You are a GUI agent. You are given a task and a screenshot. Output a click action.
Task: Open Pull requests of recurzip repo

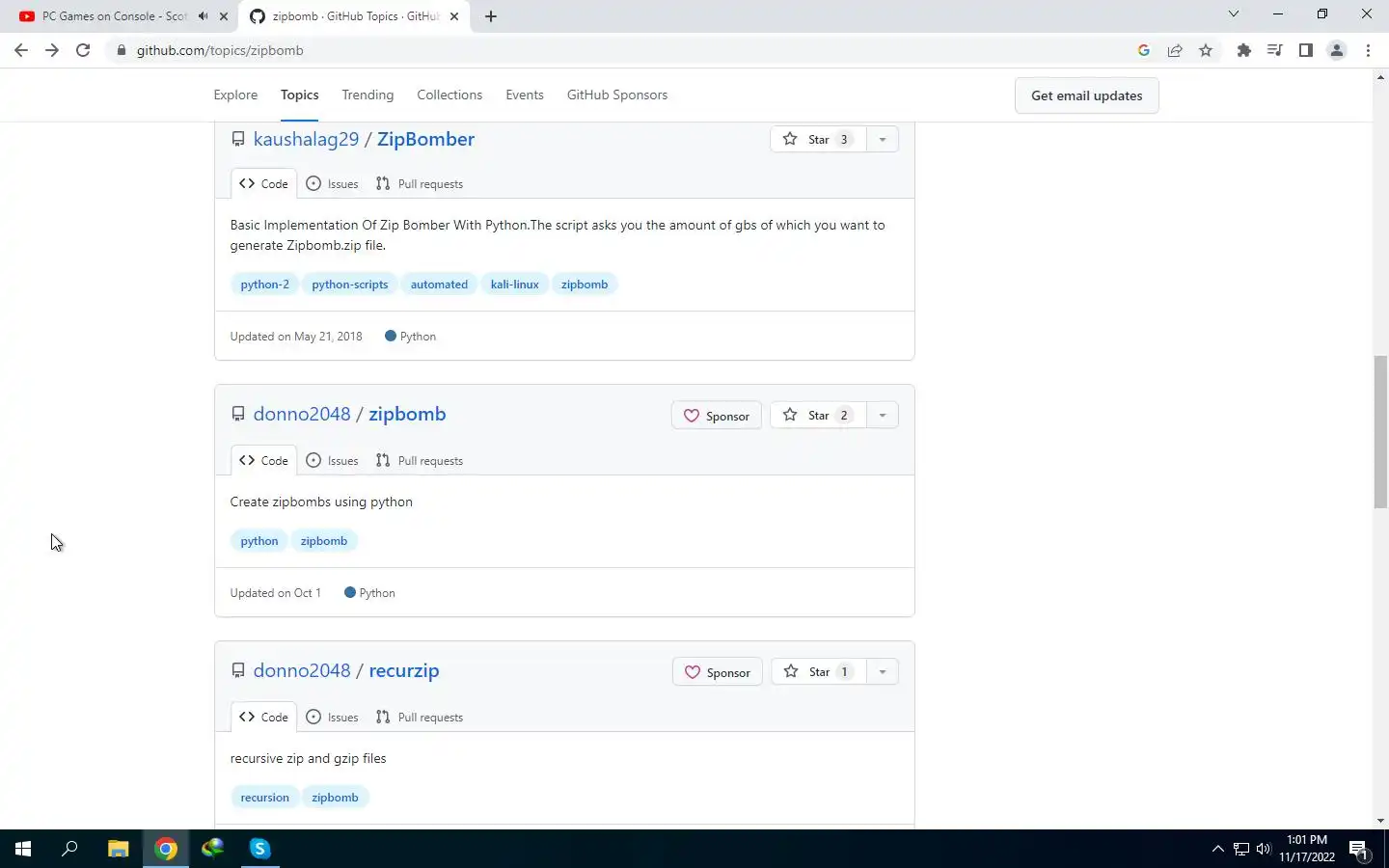click(420, 717)
